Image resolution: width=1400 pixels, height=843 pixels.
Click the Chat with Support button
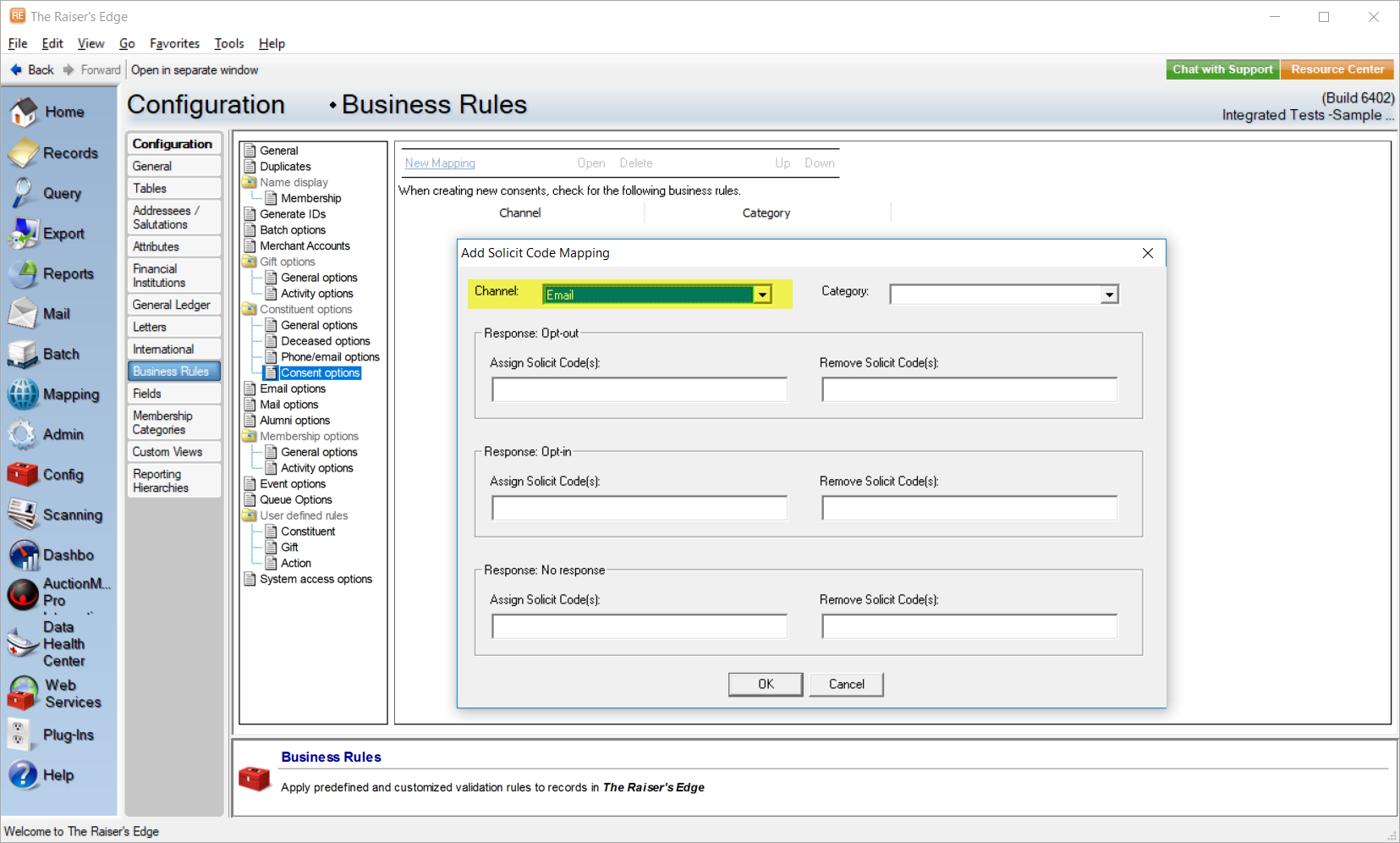(1222, 69)
